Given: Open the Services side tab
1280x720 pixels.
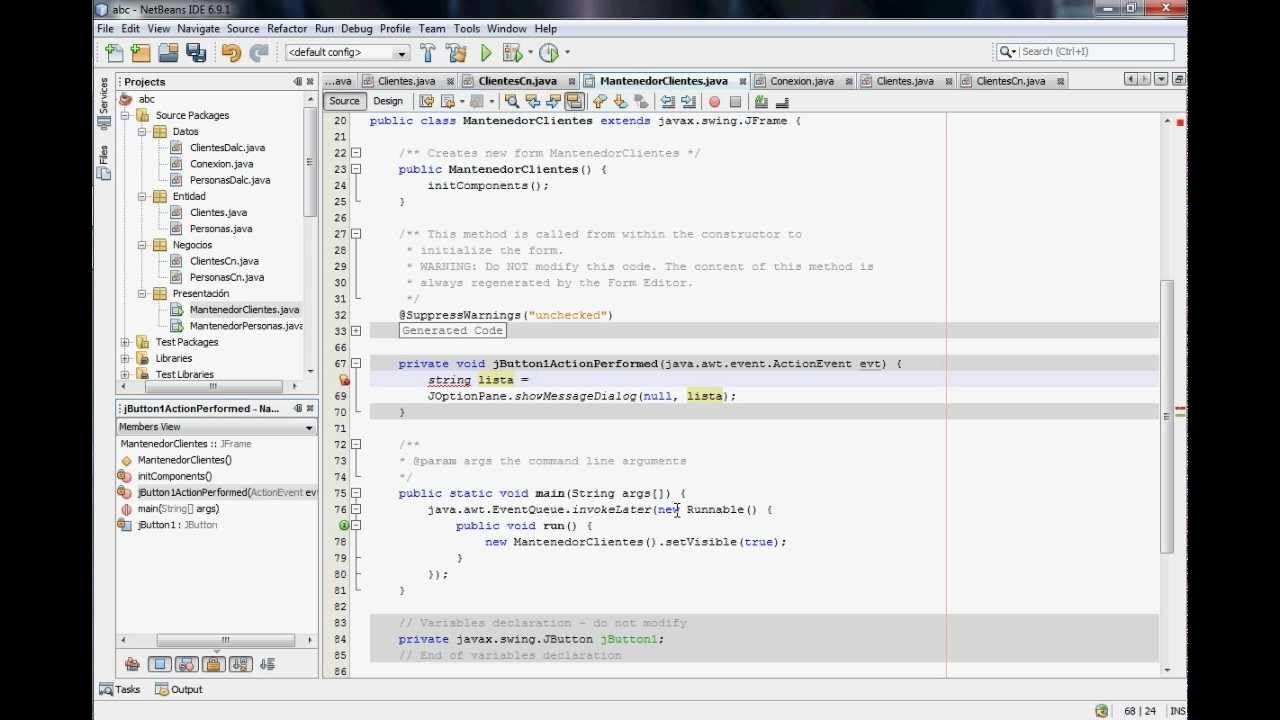Looking at the screenshot, I should (x=103, y=103).
